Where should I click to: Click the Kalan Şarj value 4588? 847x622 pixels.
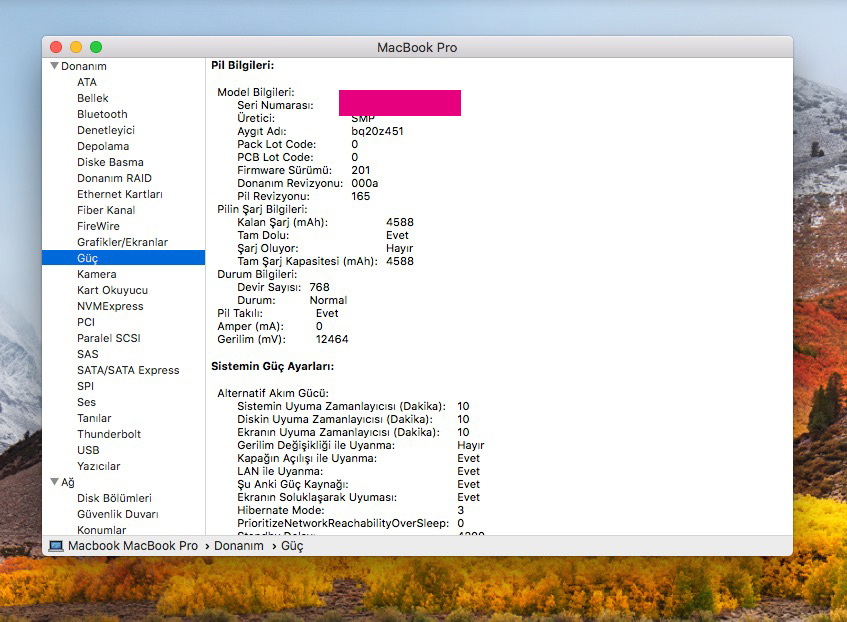400,222
